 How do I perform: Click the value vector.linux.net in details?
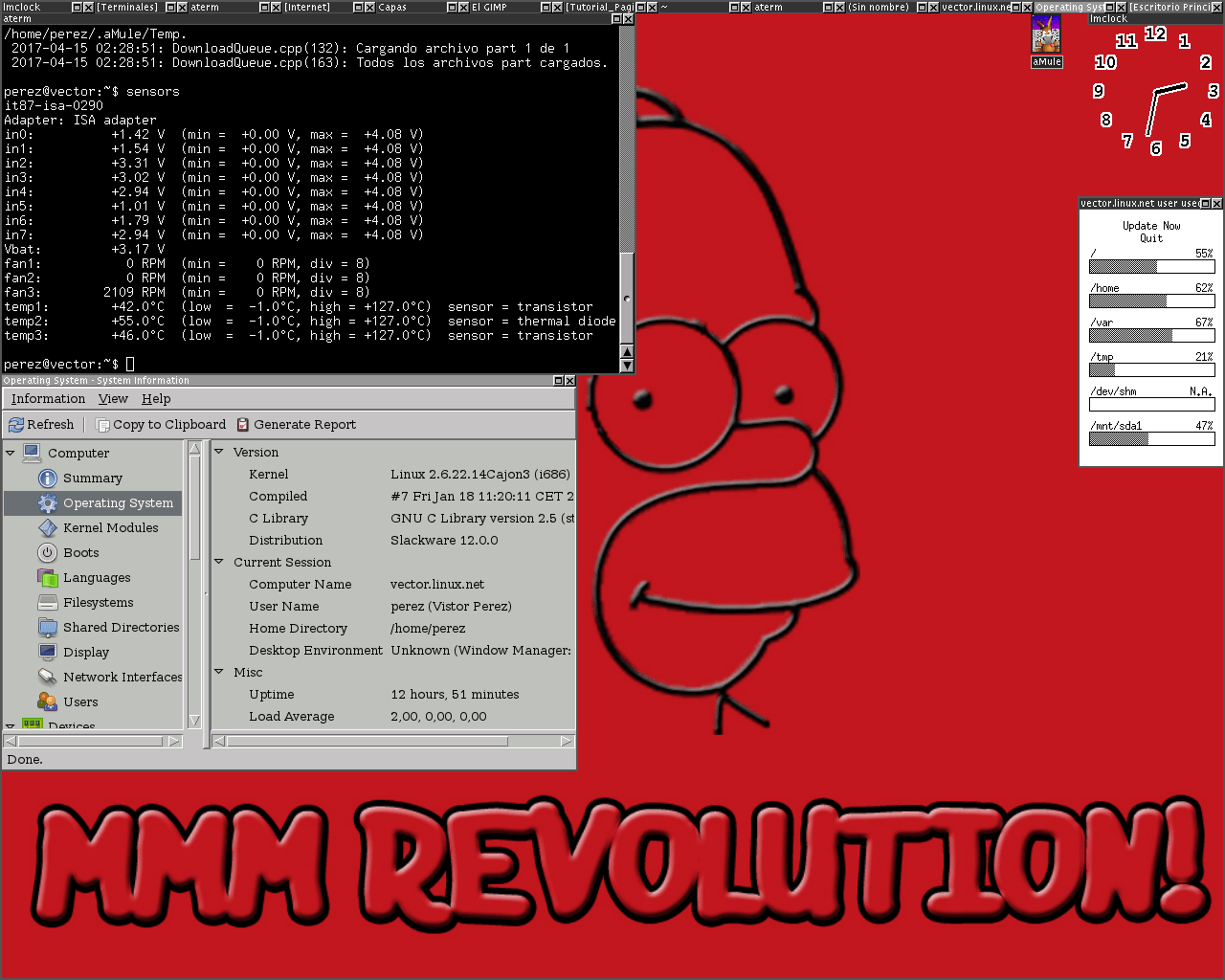click(437, 584)
